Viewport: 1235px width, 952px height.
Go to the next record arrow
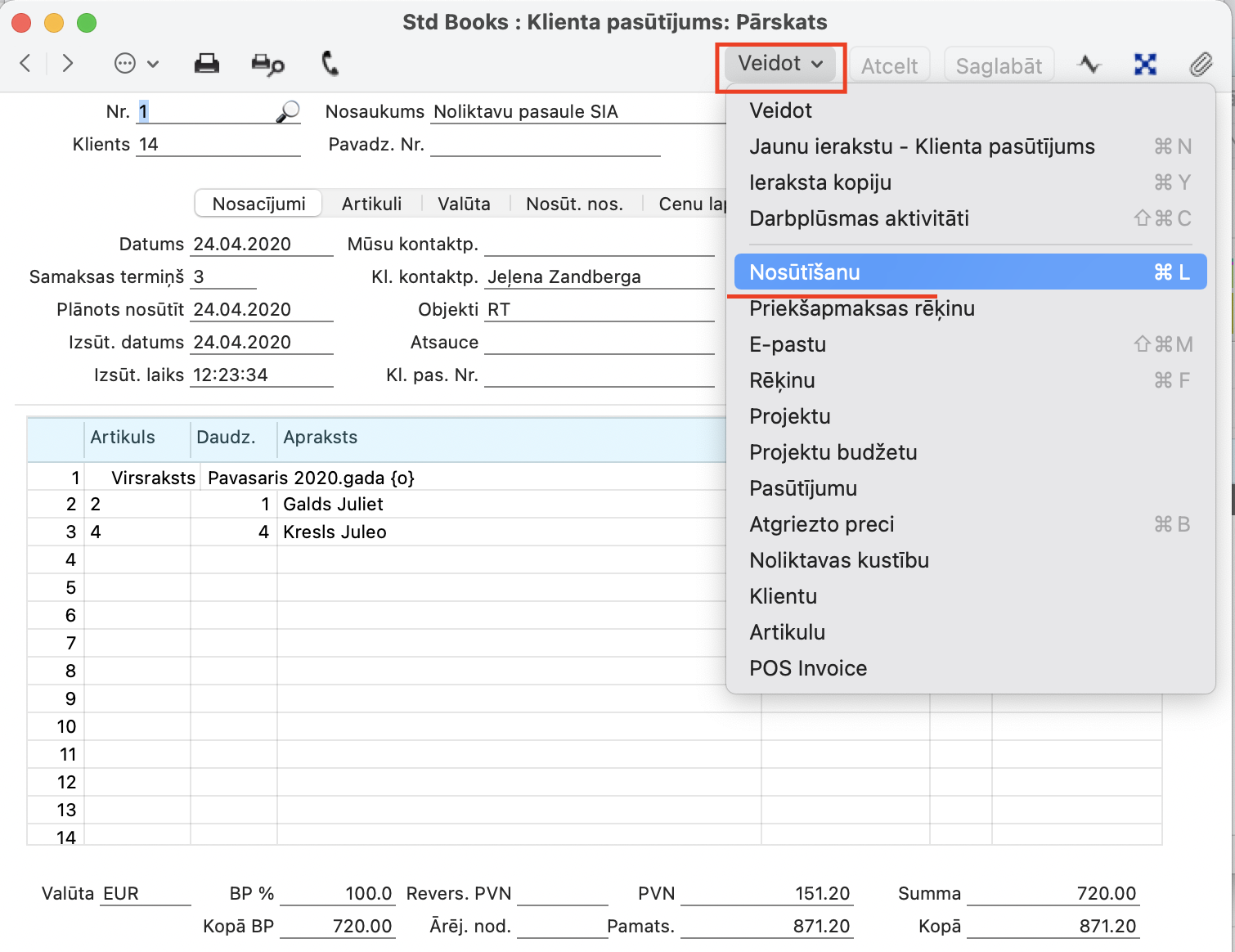(x=68, y=64)
